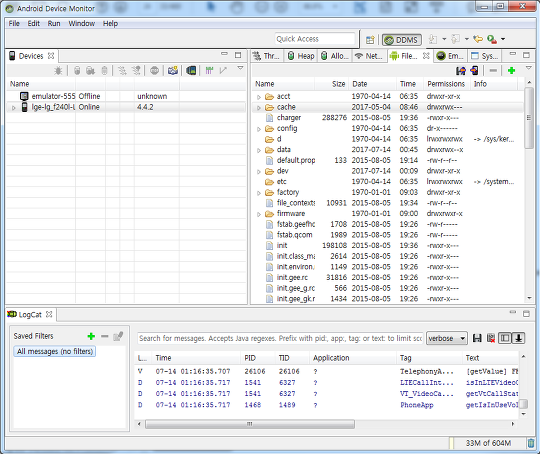Expand the cache folder
Screen dimensions: 540x454
pyautogui.click(x=259, y=108)
